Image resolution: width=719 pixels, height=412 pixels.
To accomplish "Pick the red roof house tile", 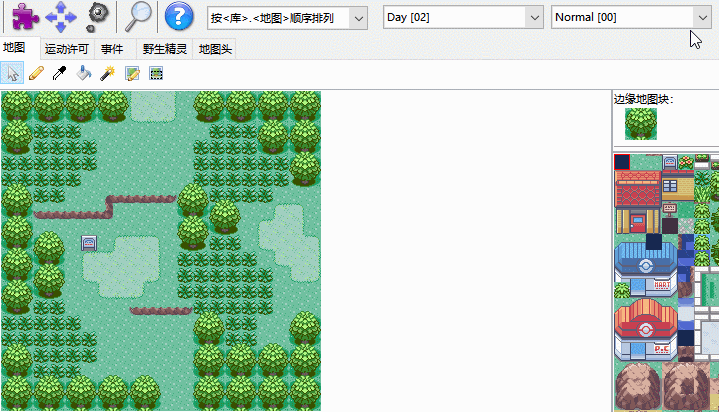I will coord(638,189).
